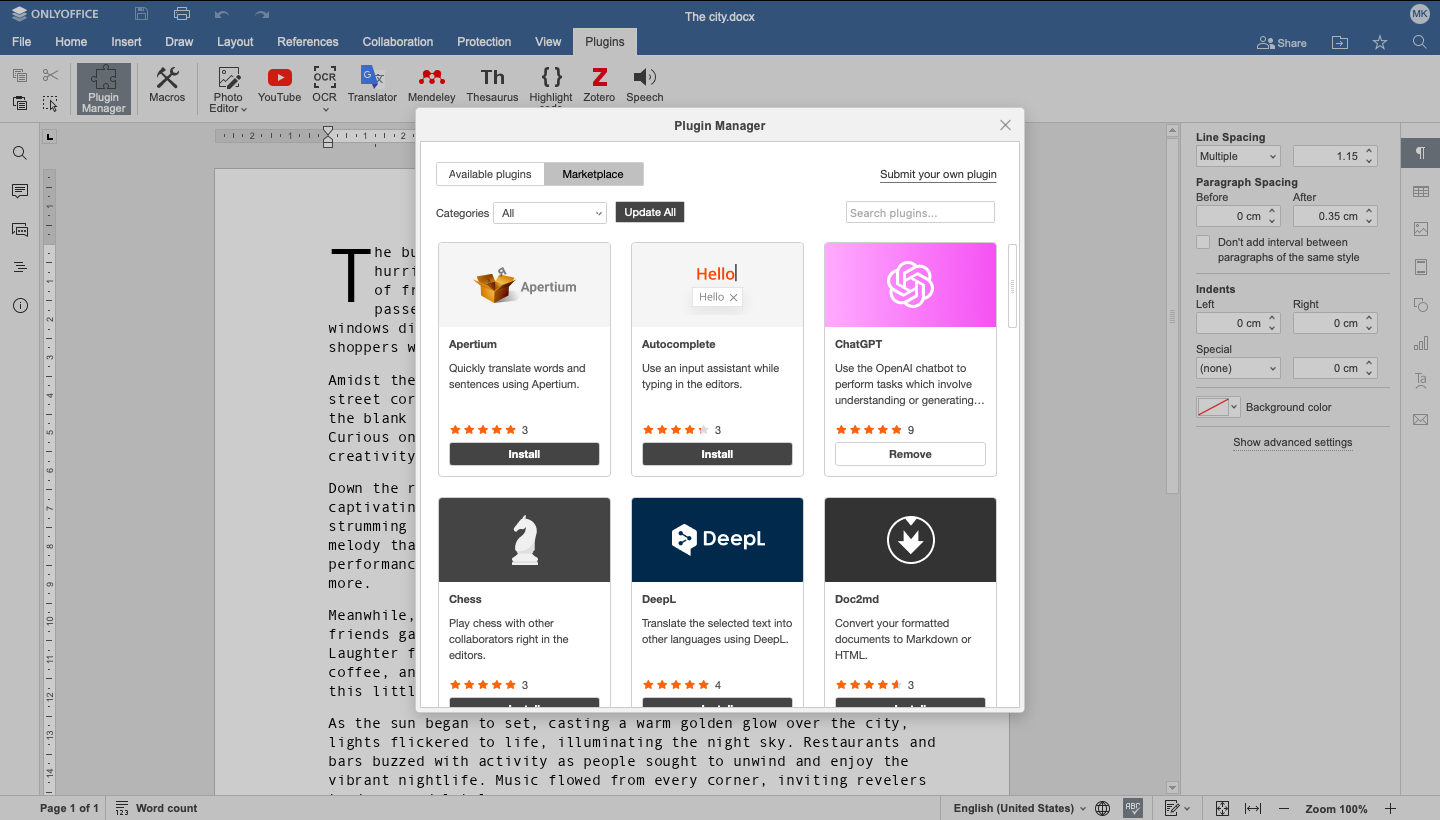Open the YouTube plugin
Screen dimensions: 1440x820
279,85
